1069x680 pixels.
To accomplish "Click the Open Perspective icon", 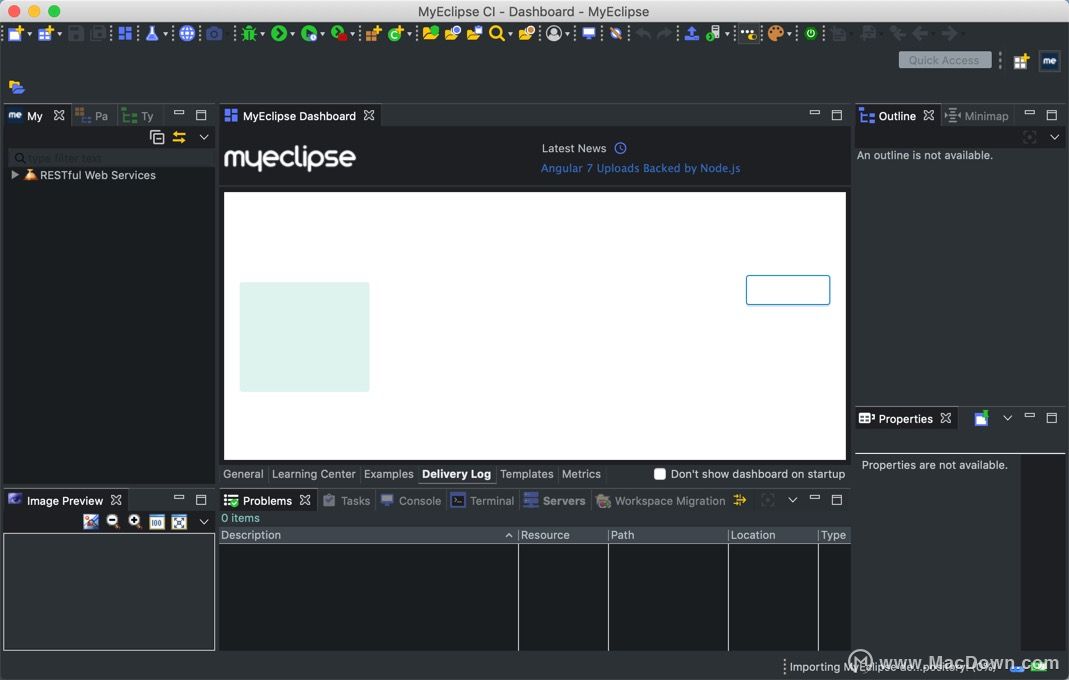I will click(x=1021, y=61).
